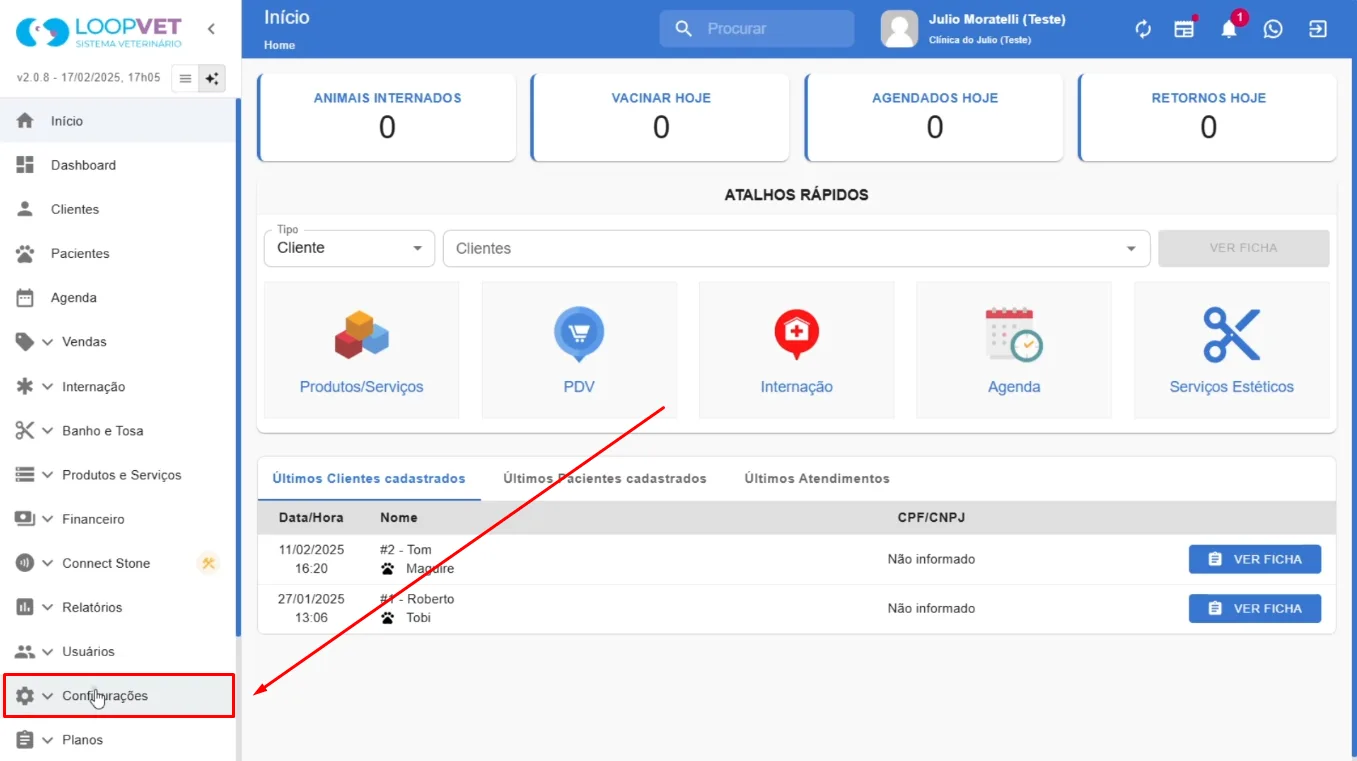Click VER FICHA for client Tom

[x=1255, y=559]
